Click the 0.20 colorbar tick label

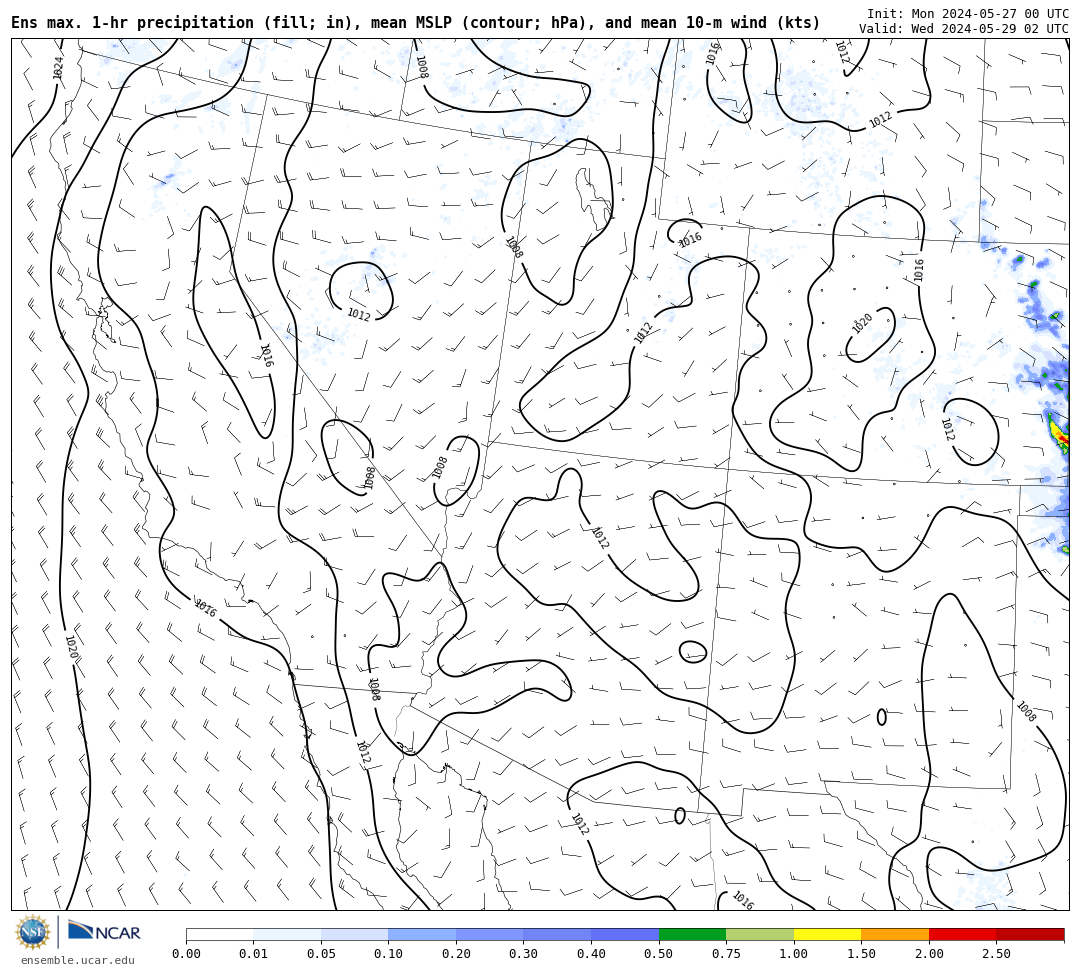pos(456,954)
